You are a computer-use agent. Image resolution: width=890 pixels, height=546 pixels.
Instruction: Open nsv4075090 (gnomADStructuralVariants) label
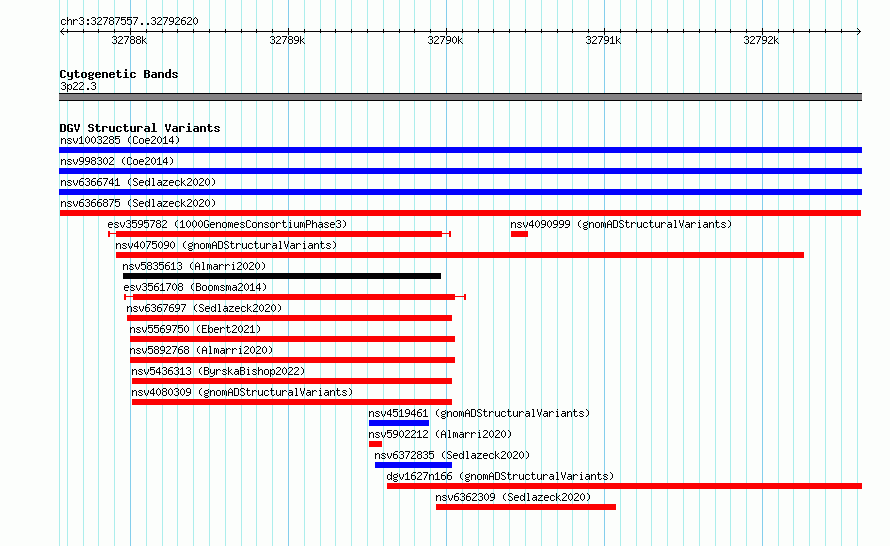click(x=226, y=245)
